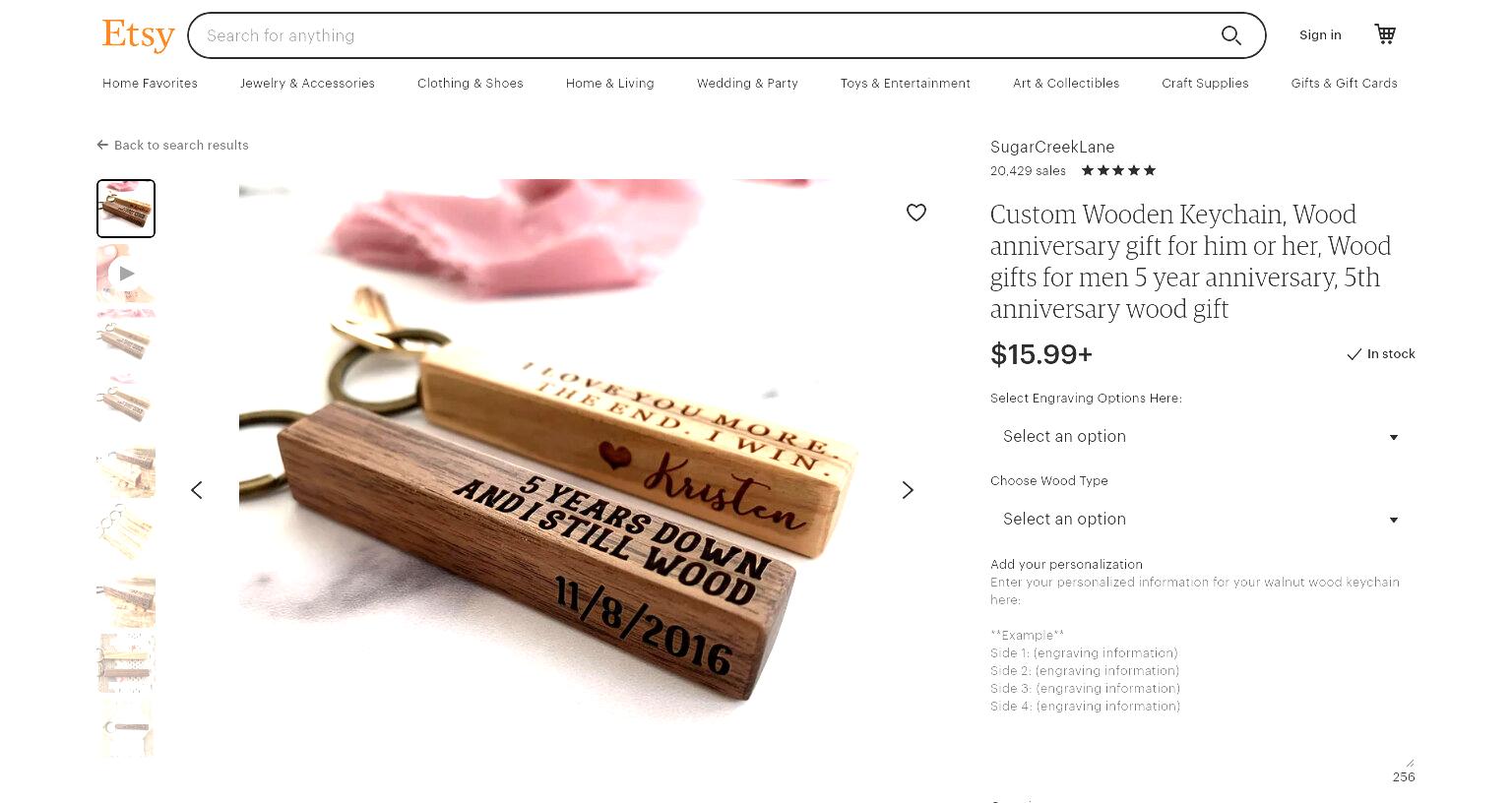Click the Etsy logo
The width and height of the screenshot is (1512, 803).
[138, 34]
